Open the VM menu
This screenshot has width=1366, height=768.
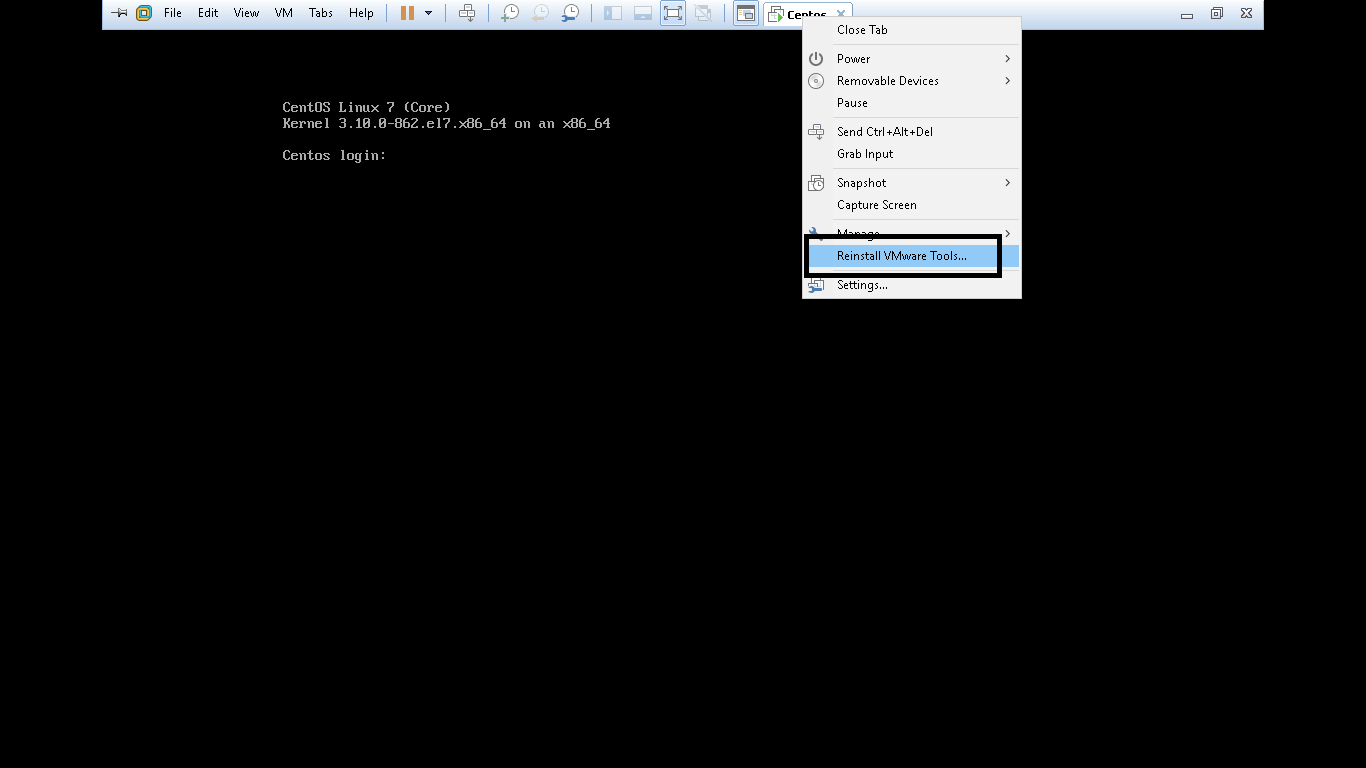[284, 13]
